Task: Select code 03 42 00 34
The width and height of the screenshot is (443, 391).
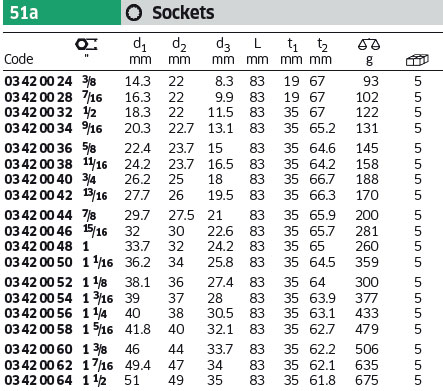Action: (38, 128)
